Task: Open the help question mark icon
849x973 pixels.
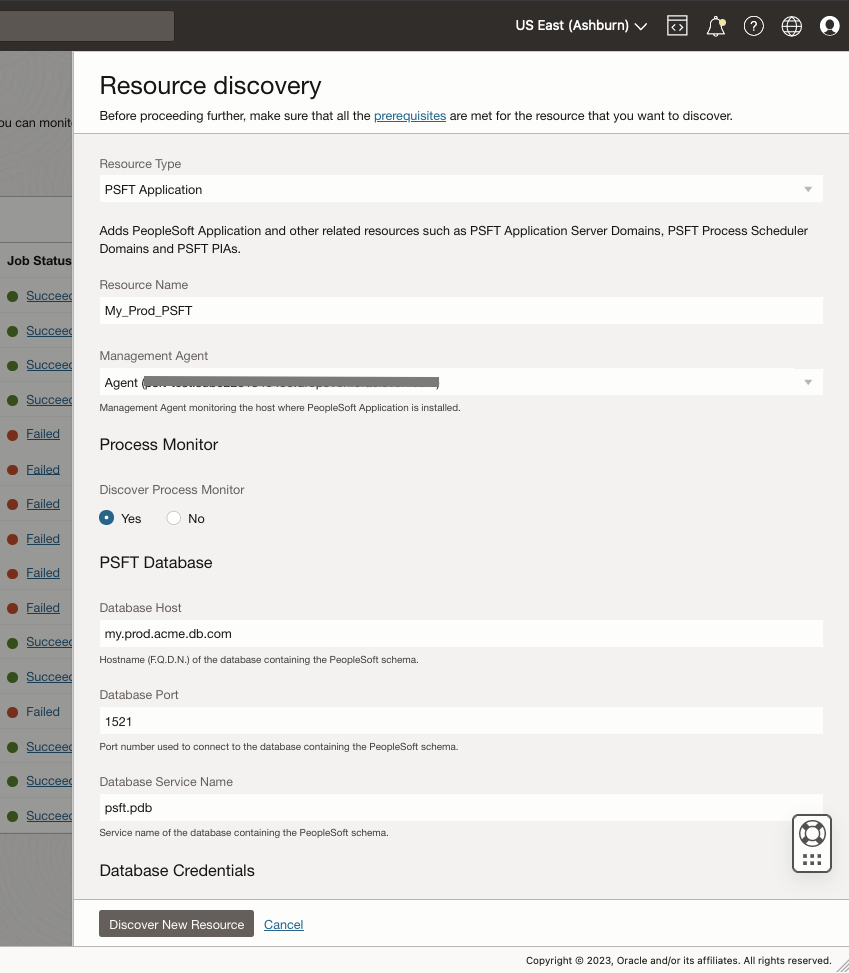Action: click(x=754, y=26)
